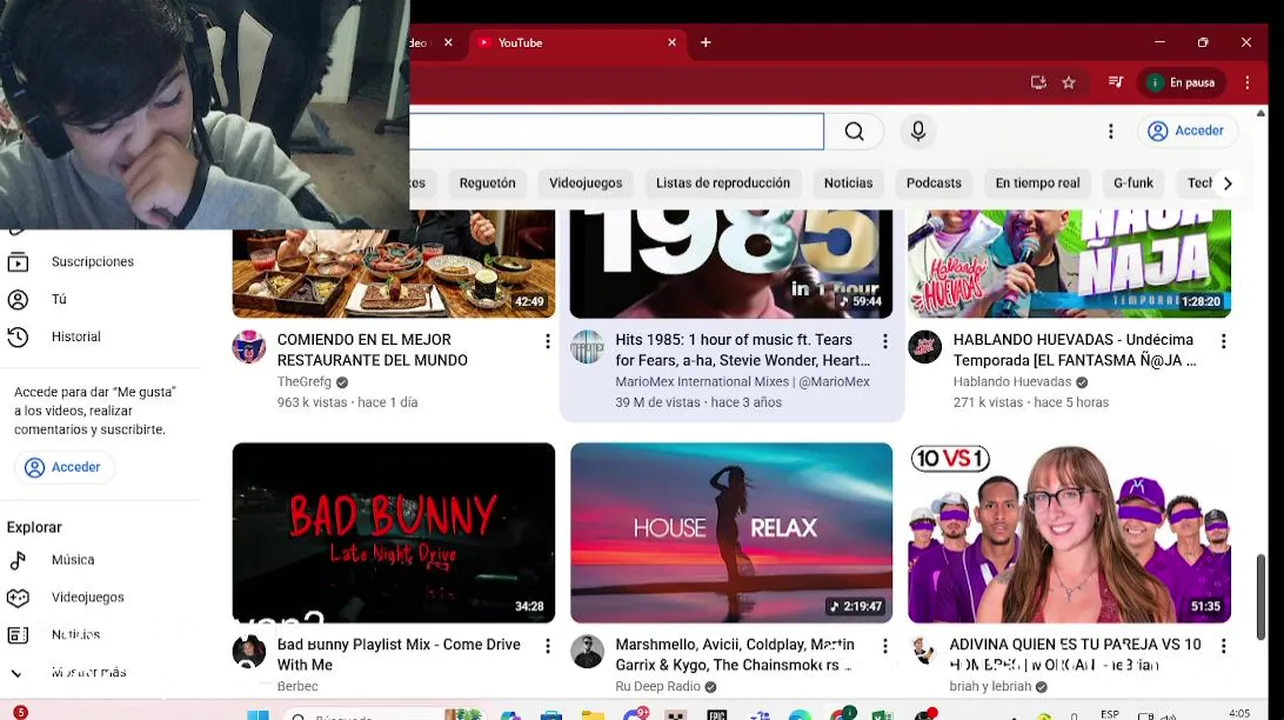Open Excel from the taskbar
This screenshot has height=720, width=1284.
881,715
